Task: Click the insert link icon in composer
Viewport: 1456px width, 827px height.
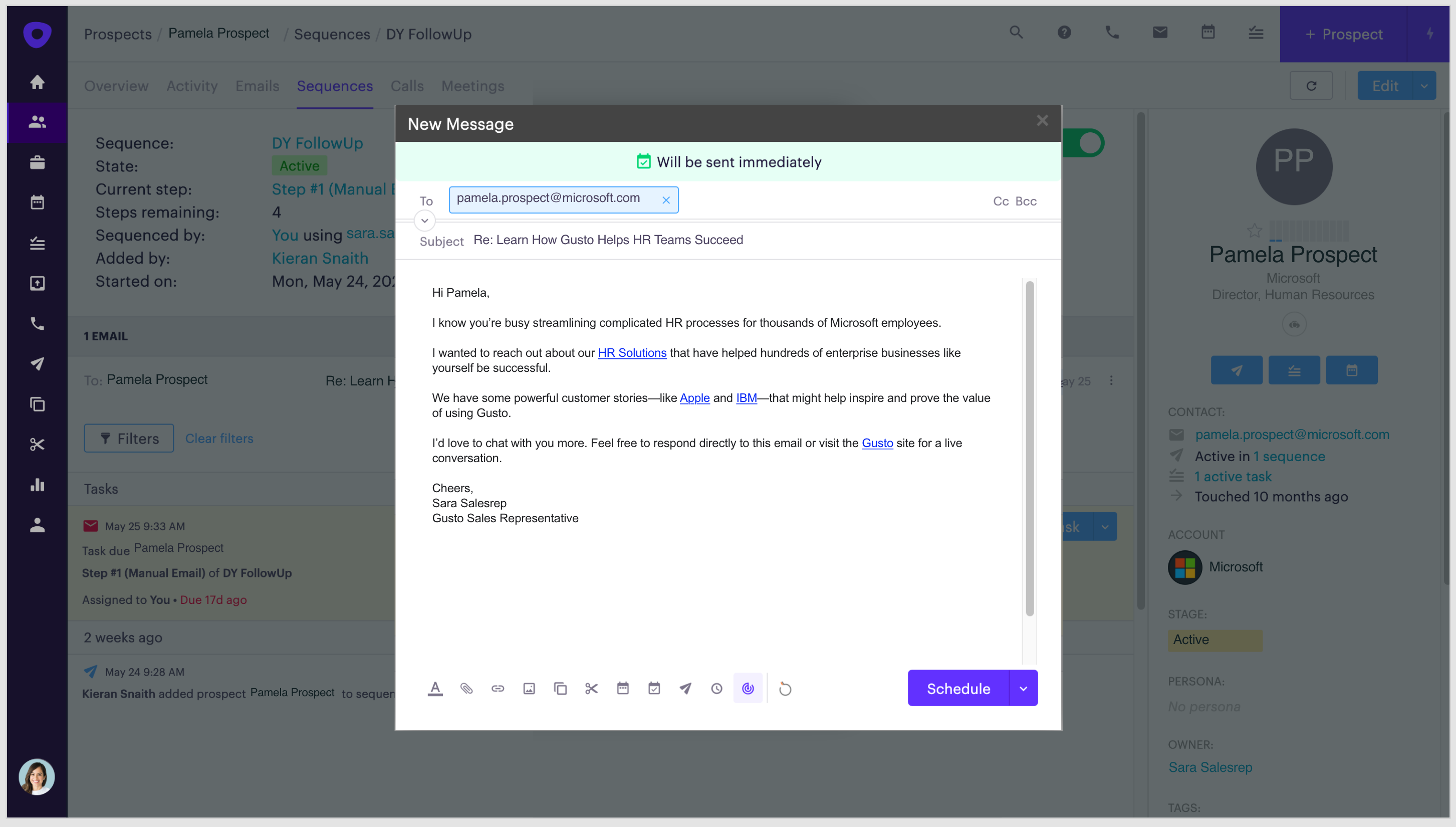Action: click(498, 688)
